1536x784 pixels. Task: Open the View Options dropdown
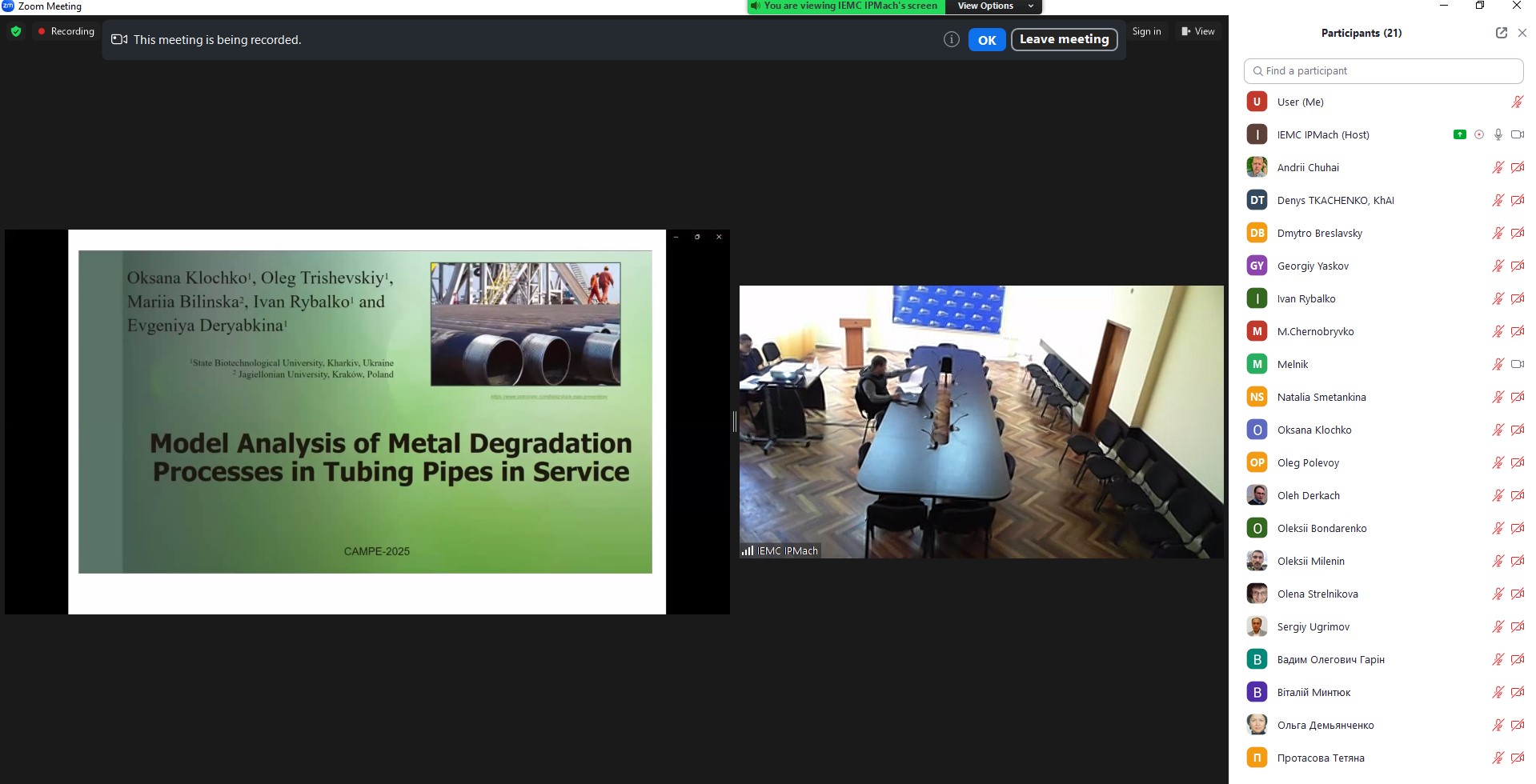tap(993, 6)
